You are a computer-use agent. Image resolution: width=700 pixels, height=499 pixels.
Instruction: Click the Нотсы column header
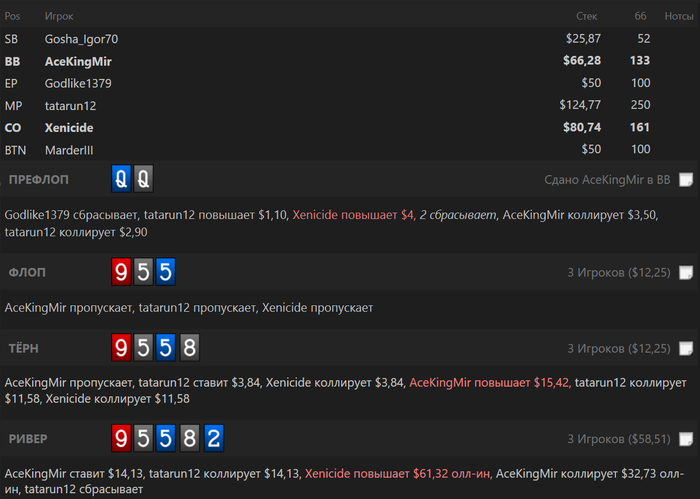[x=679, y=17]
